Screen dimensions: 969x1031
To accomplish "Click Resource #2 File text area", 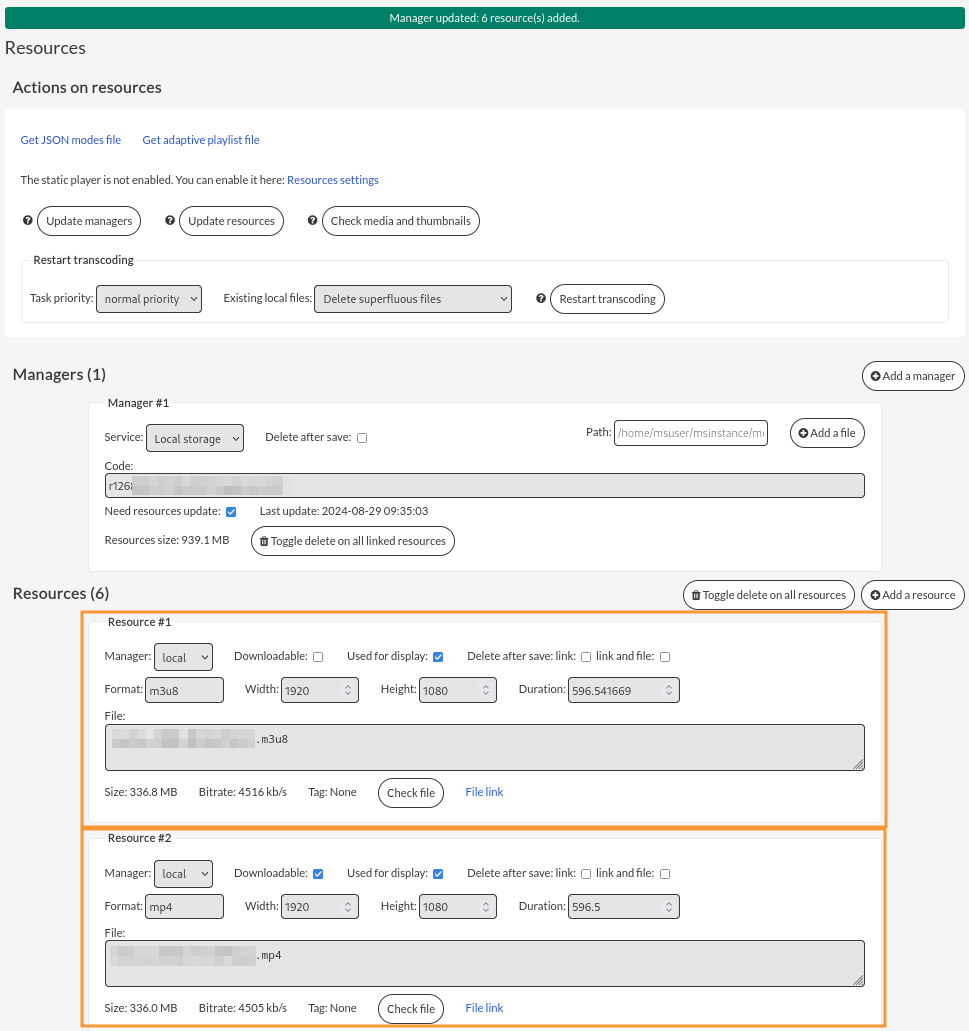I will (484, 964).
